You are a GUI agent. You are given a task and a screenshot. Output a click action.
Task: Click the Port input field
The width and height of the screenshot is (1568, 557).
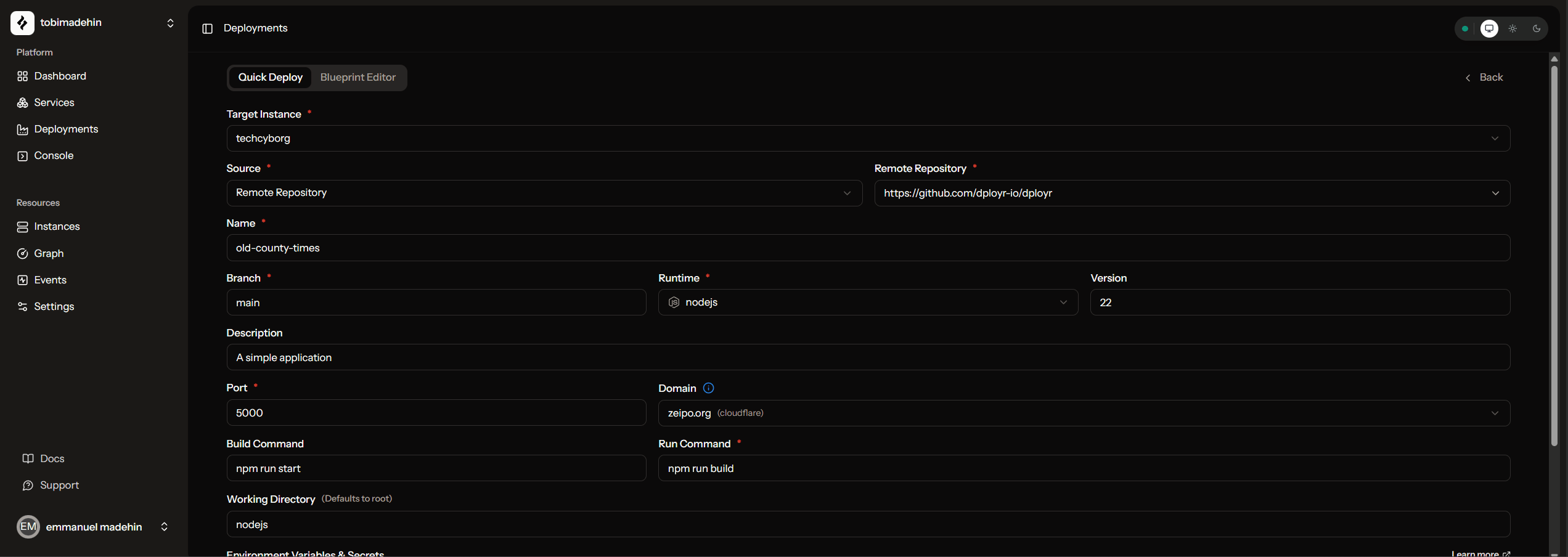pyautogui.click(x=436, y=413)
